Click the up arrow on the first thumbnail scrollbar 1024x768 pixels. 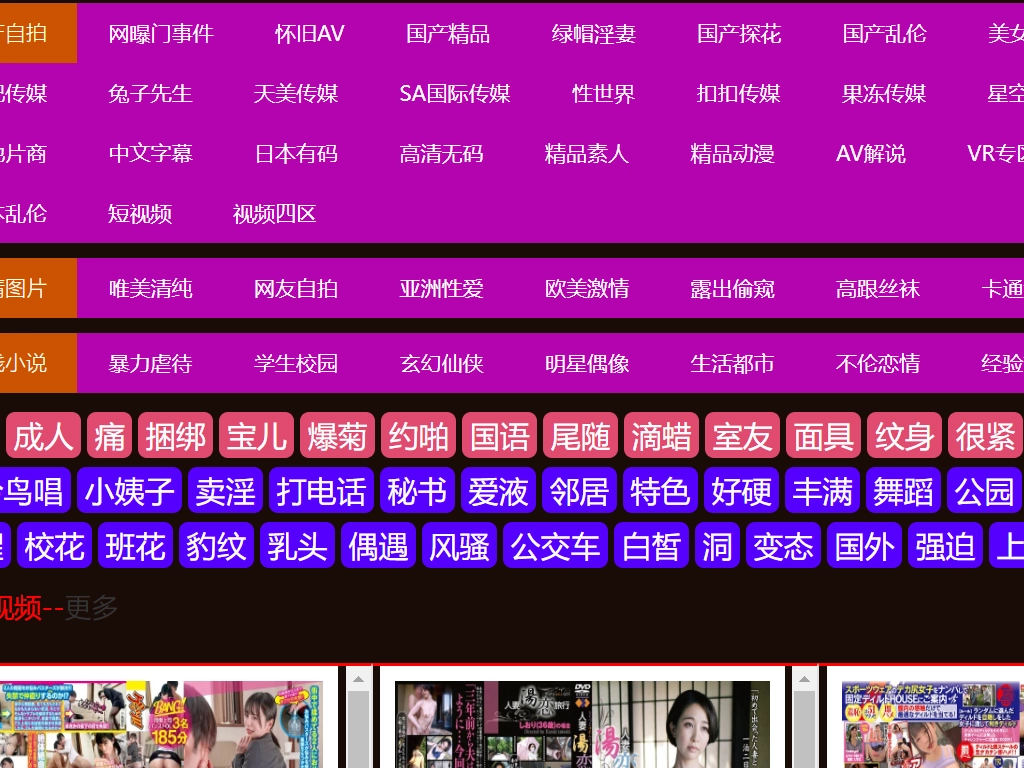click(x=359, y=679)
